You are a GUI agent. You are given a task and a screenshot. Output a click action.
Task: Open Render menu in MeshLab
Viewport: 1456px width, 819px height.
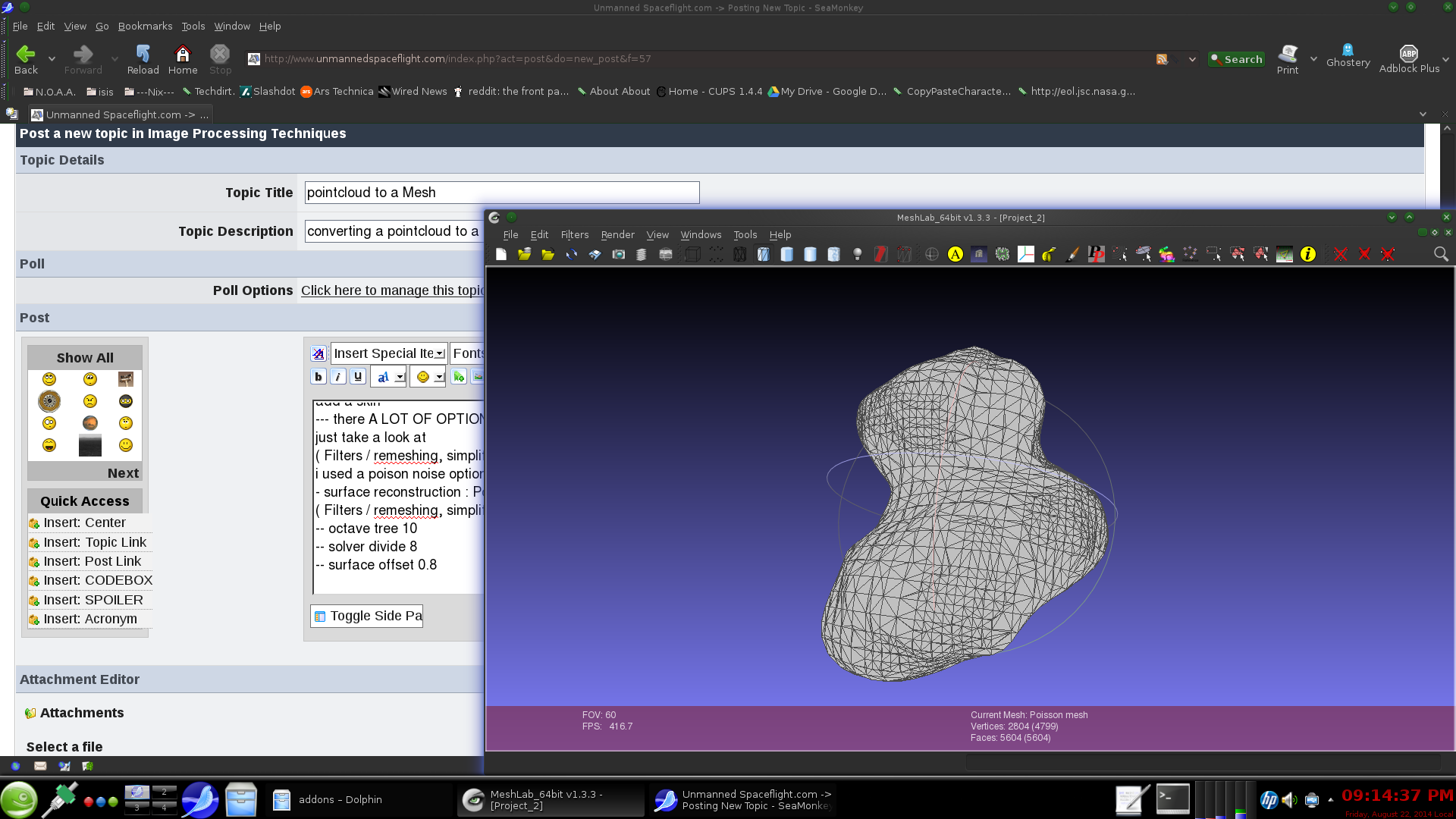pyautogui.click(x=617, y=235)
